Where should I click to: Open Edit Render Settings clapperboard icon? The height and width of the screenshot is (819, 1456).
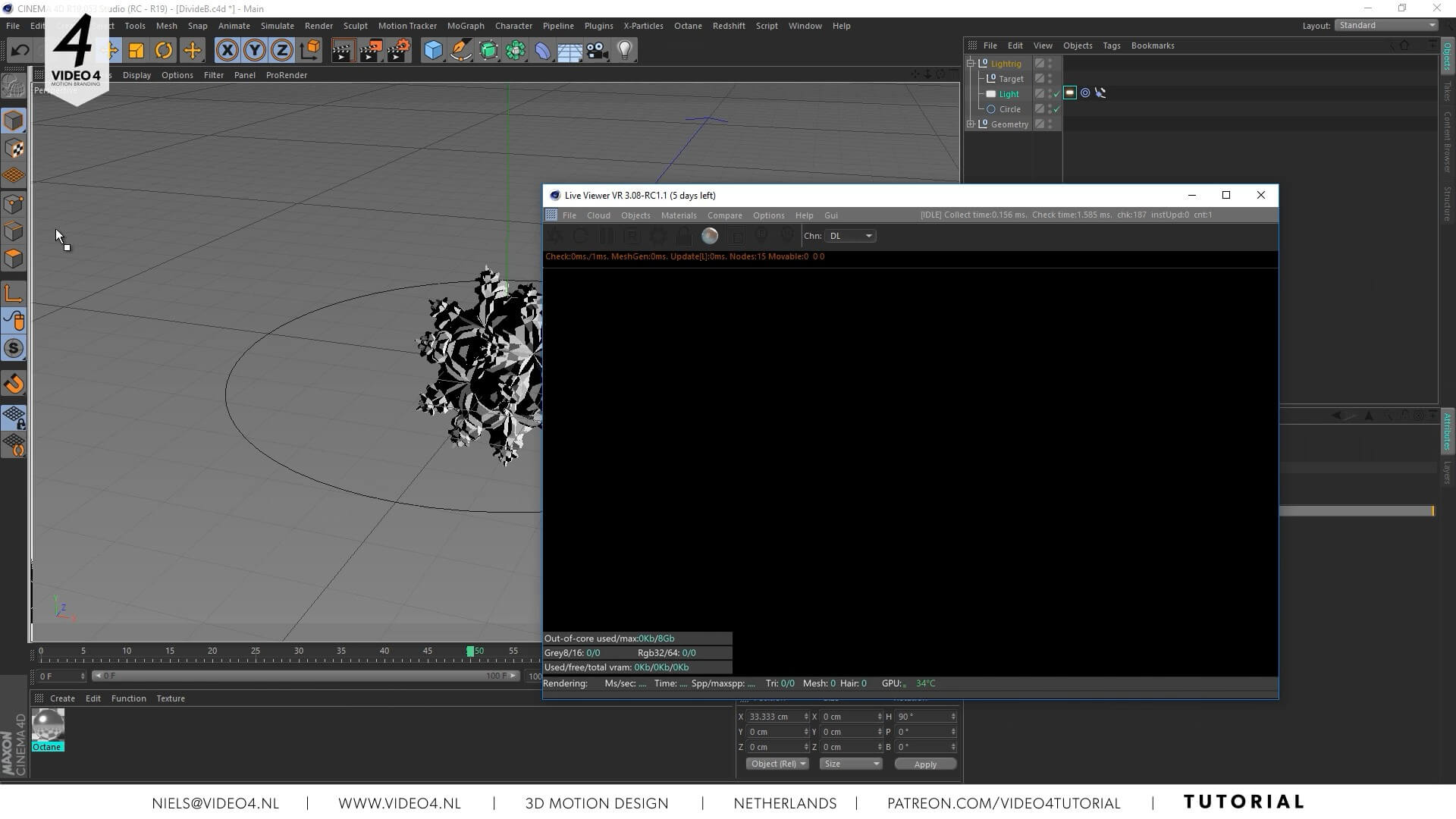tap(398, 51)
